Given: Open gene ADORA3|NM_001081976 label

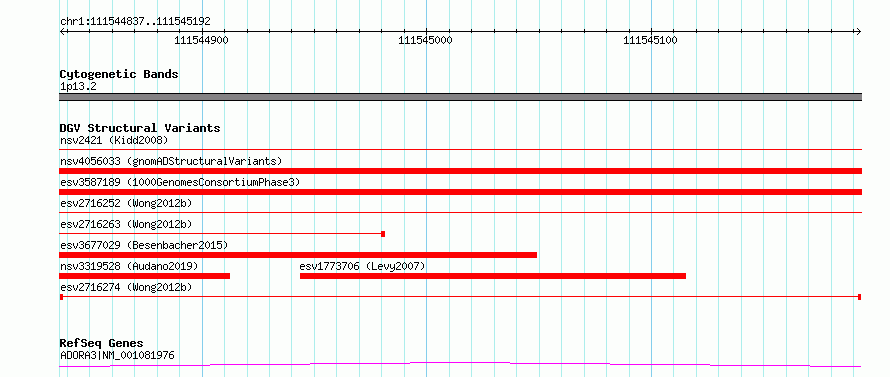Looking at the screenshot, I should coord(117,355).
